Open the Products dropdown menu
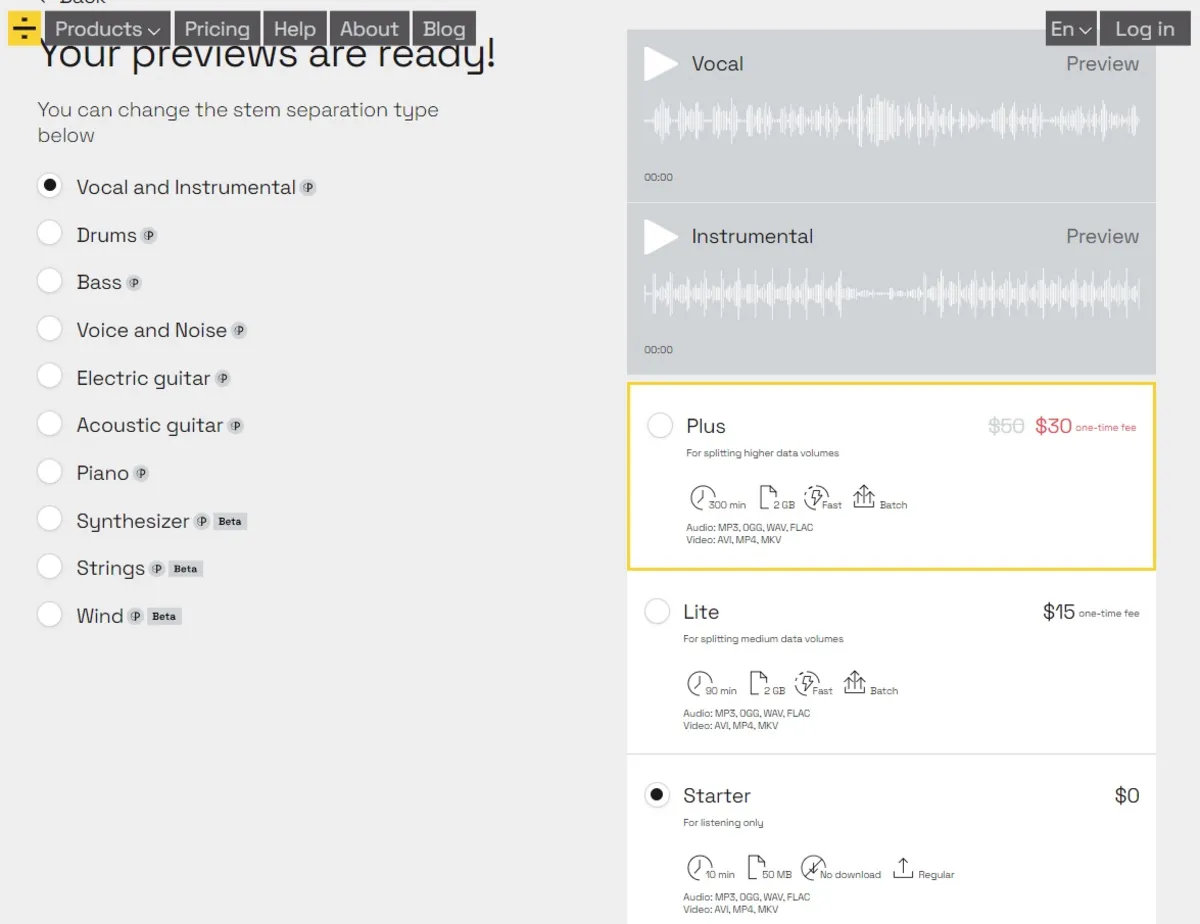The width and height of the screenshot is (1200, 924). (x=107, y=29)
